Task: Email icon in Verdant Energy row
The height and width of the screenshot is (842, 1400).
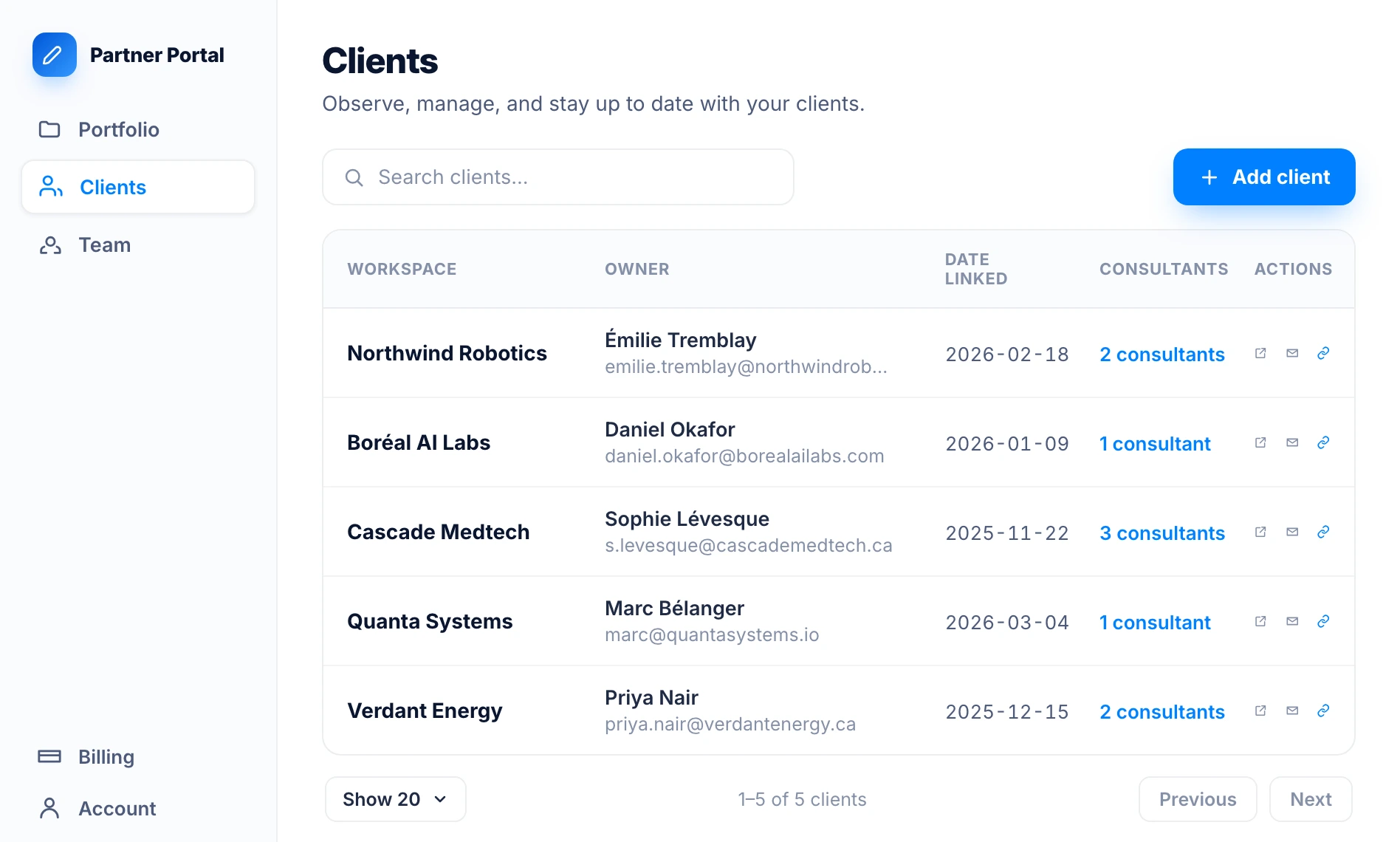Action: click(1292, 711)
